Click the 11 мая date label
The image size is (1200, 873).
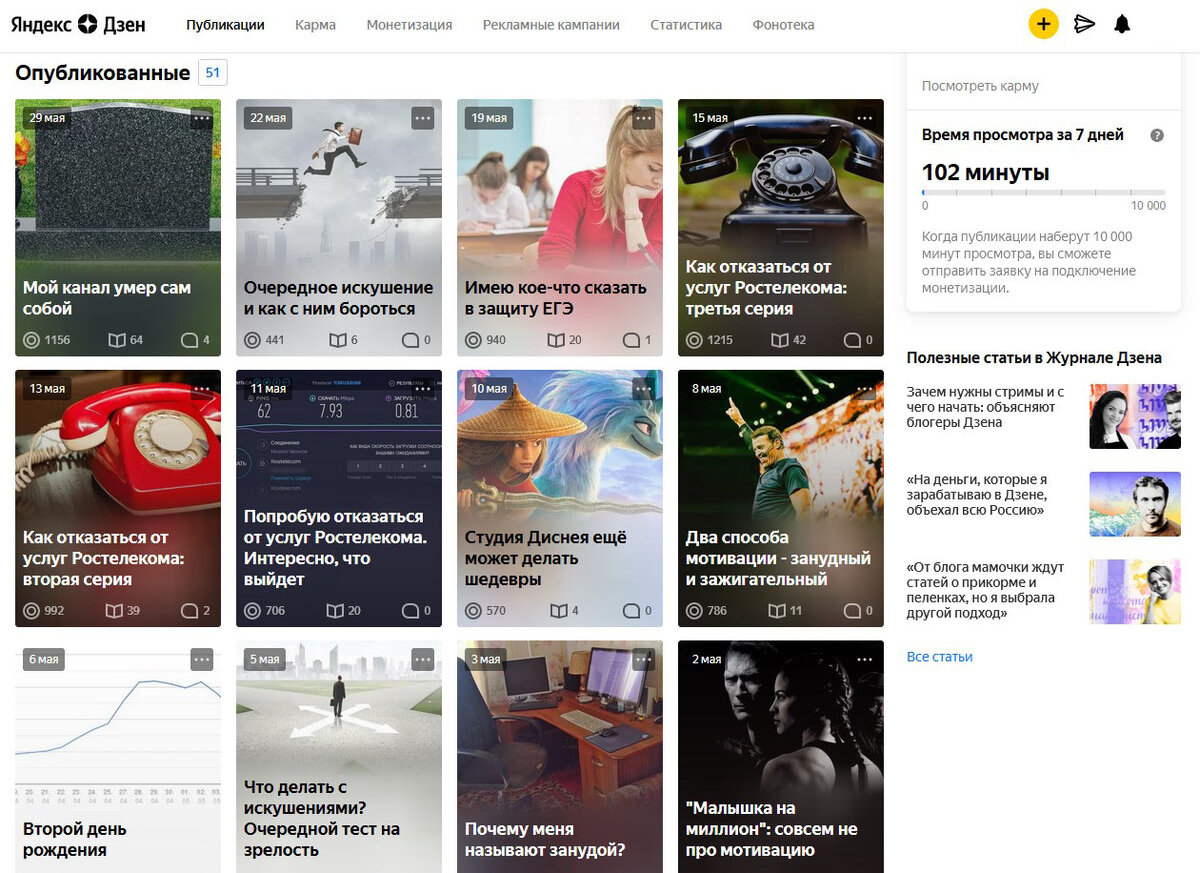[268, 388]
